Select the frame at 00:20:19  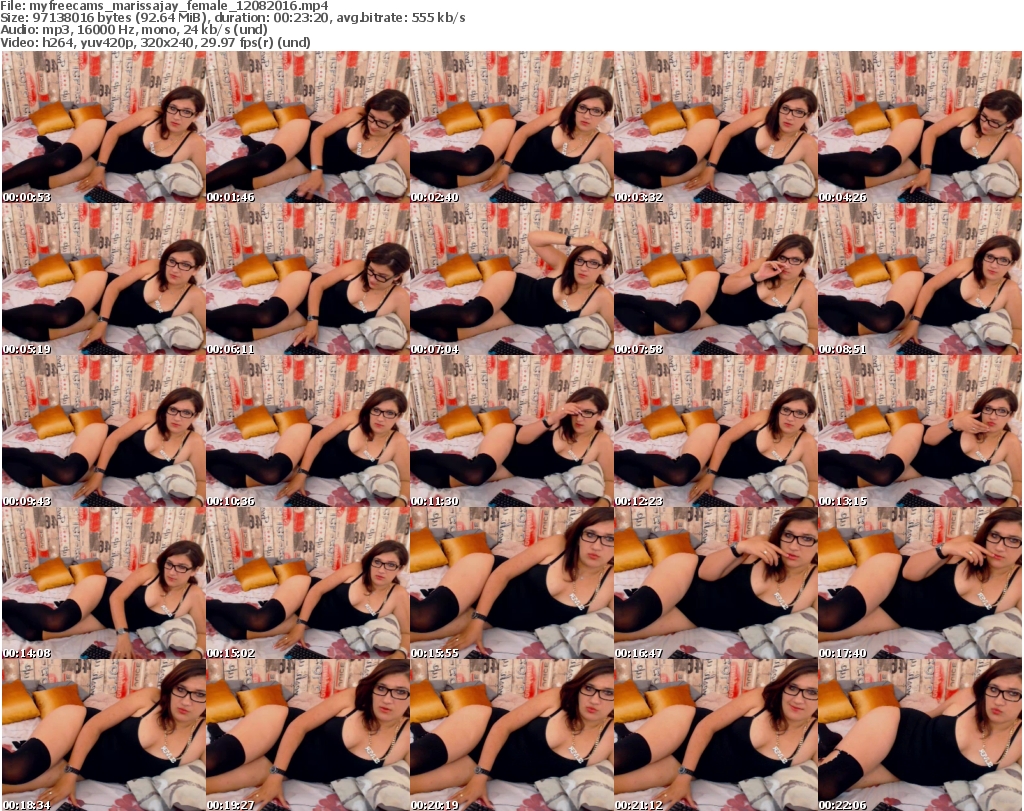click(x=511, y=735)
